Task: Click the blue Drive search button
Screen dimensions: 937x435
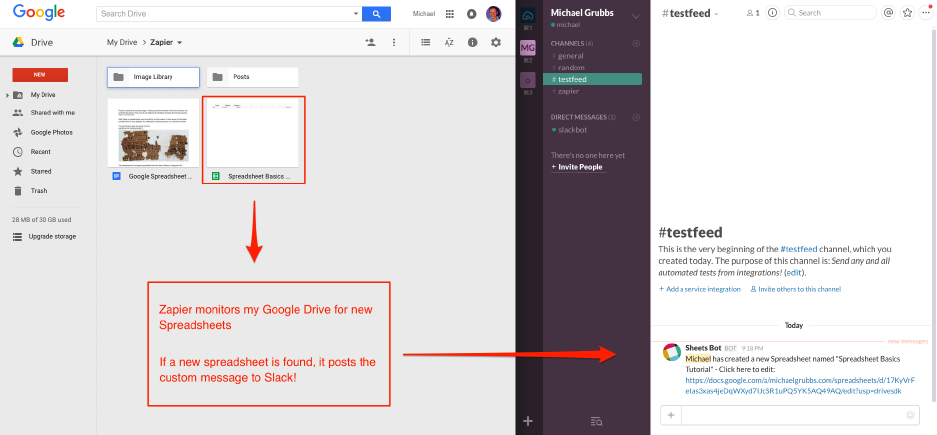Action: coord(376,13)
